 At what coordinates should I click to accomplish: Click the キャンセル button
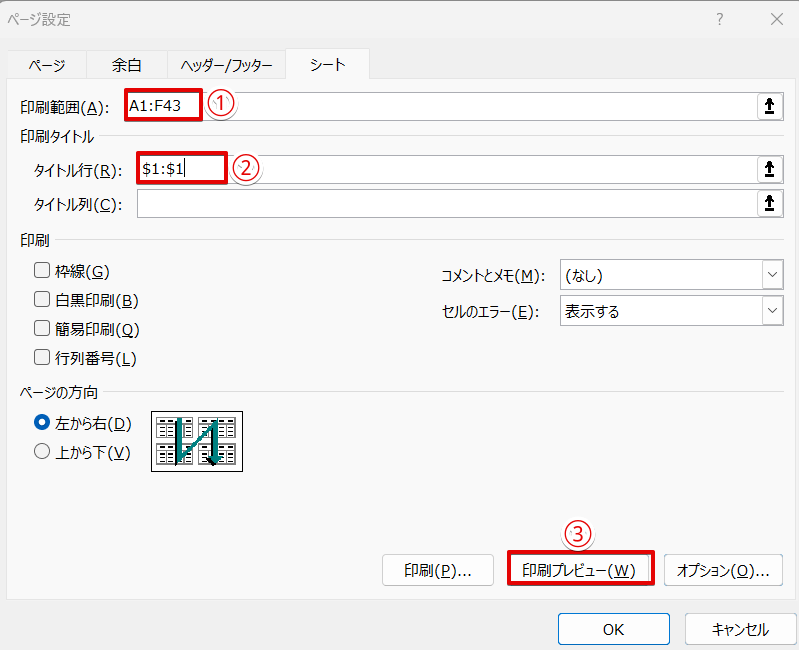click(x=740, y=630)
